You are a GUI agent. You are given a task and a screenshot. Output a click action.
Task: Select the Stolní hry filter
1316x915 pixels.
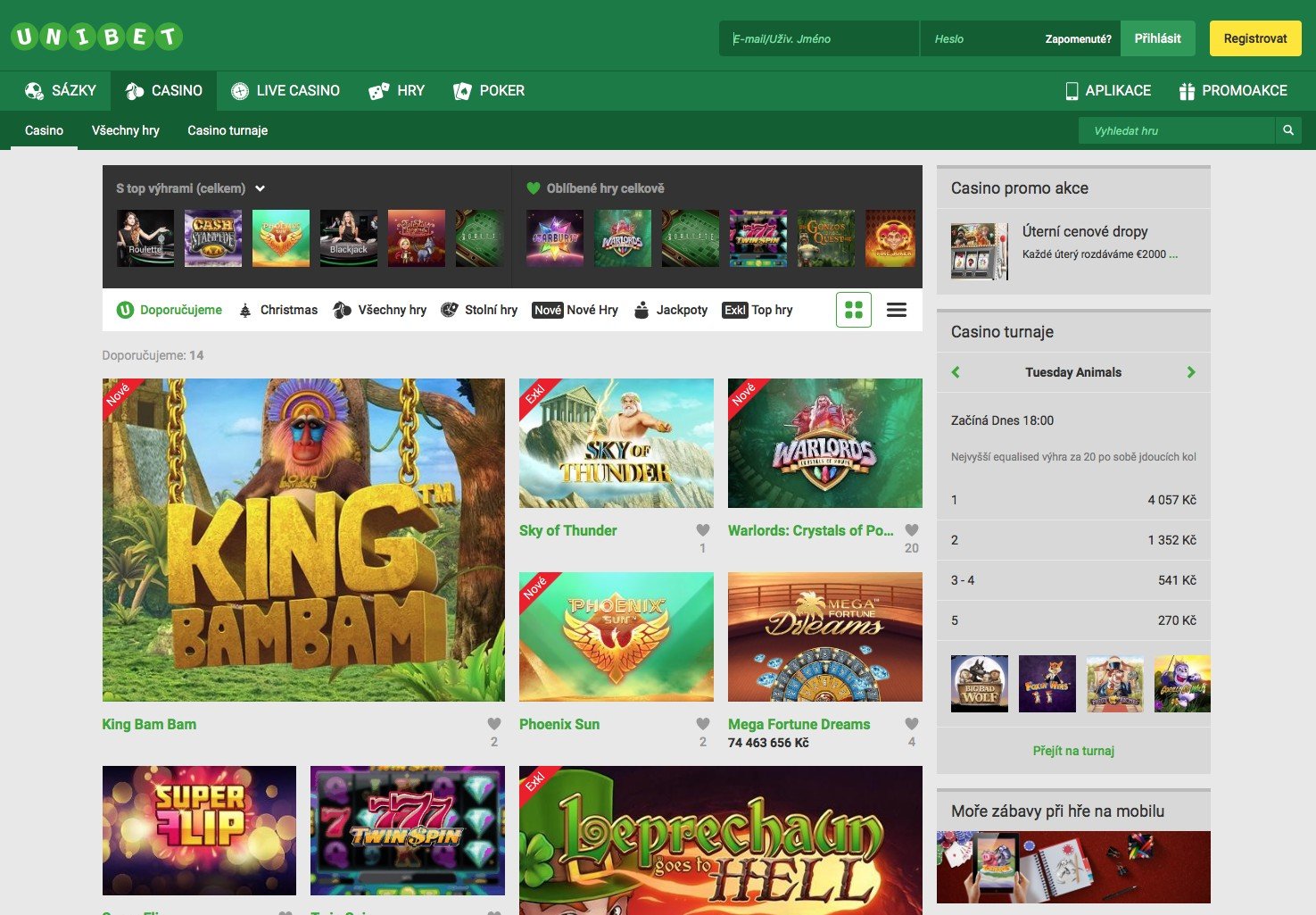click(479, 310)
